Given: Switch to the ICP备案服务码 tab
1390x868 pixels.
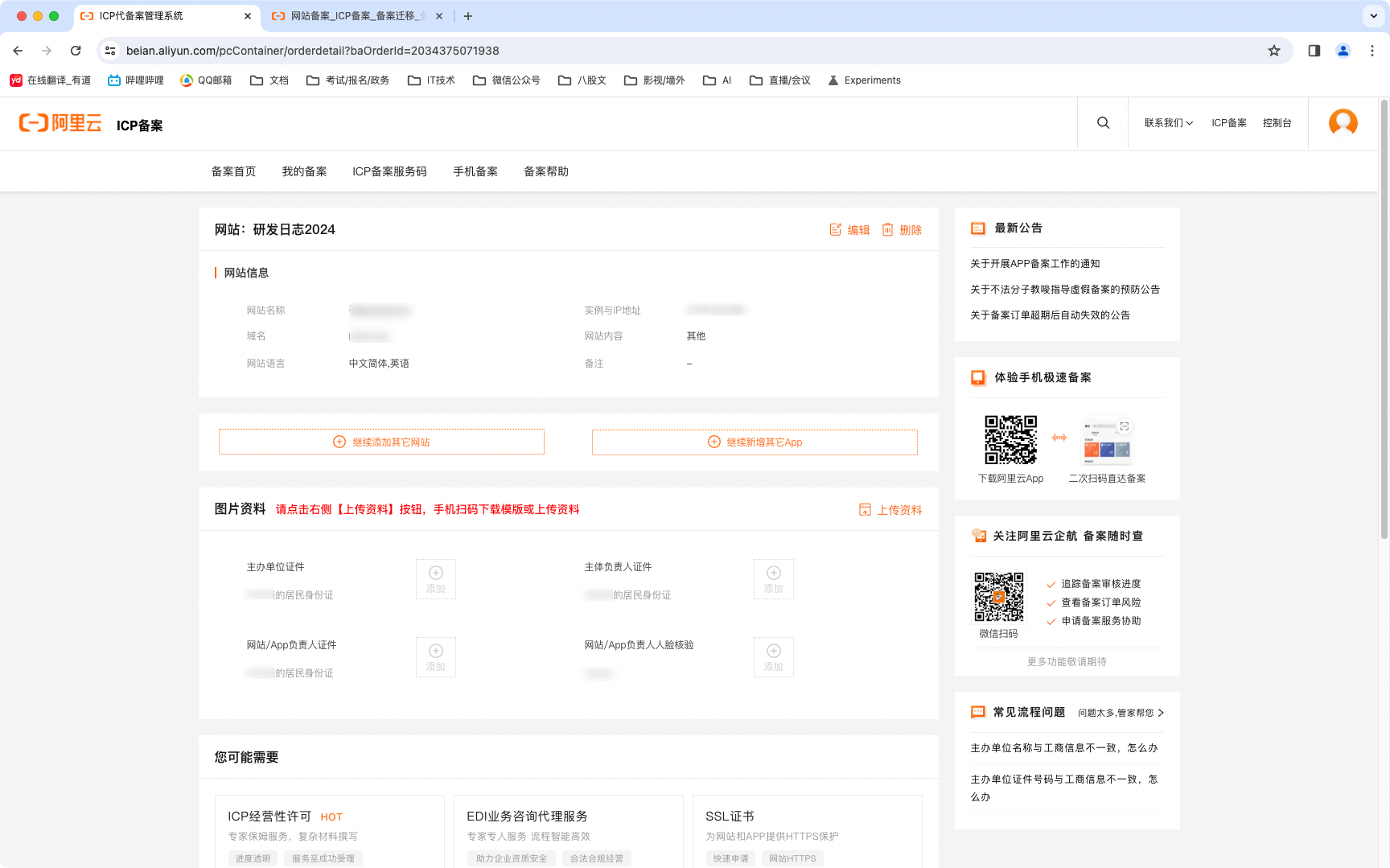Looking at the screenshot, I should click(x=389, y=171).
